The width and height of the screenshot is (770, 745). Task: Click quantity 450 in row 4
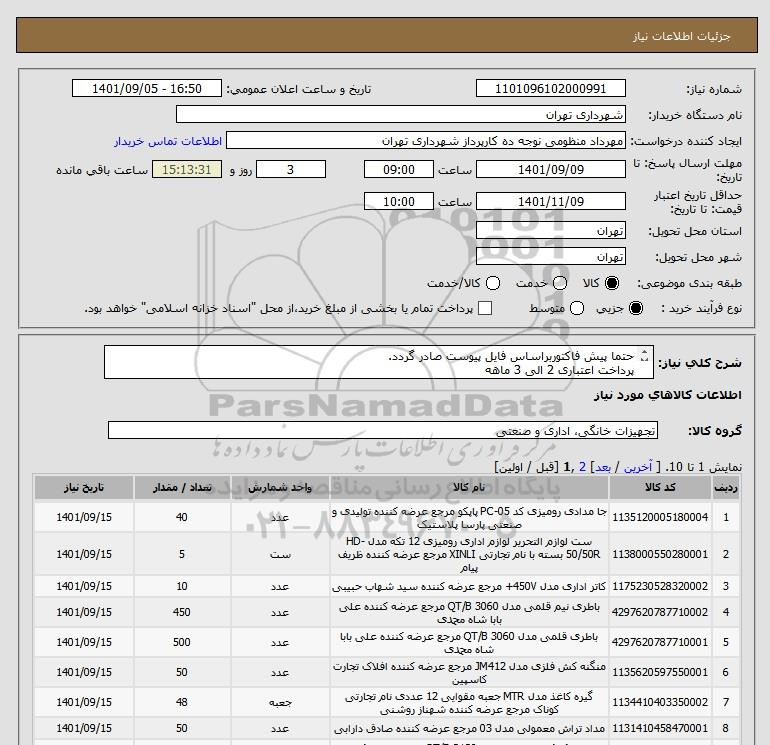[182, 612]
